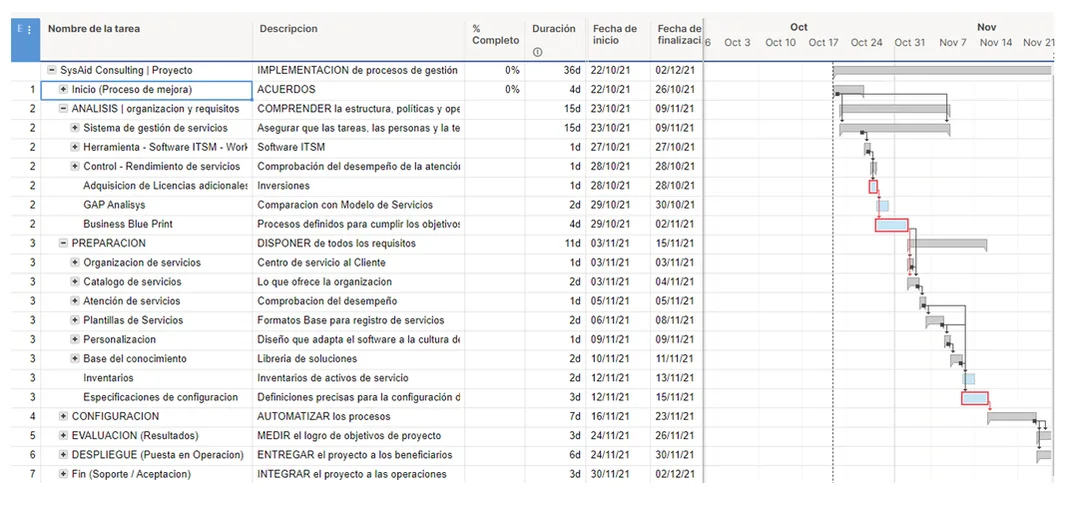
Task: Expand Organizacion de servicios
Action: point(75,262)
